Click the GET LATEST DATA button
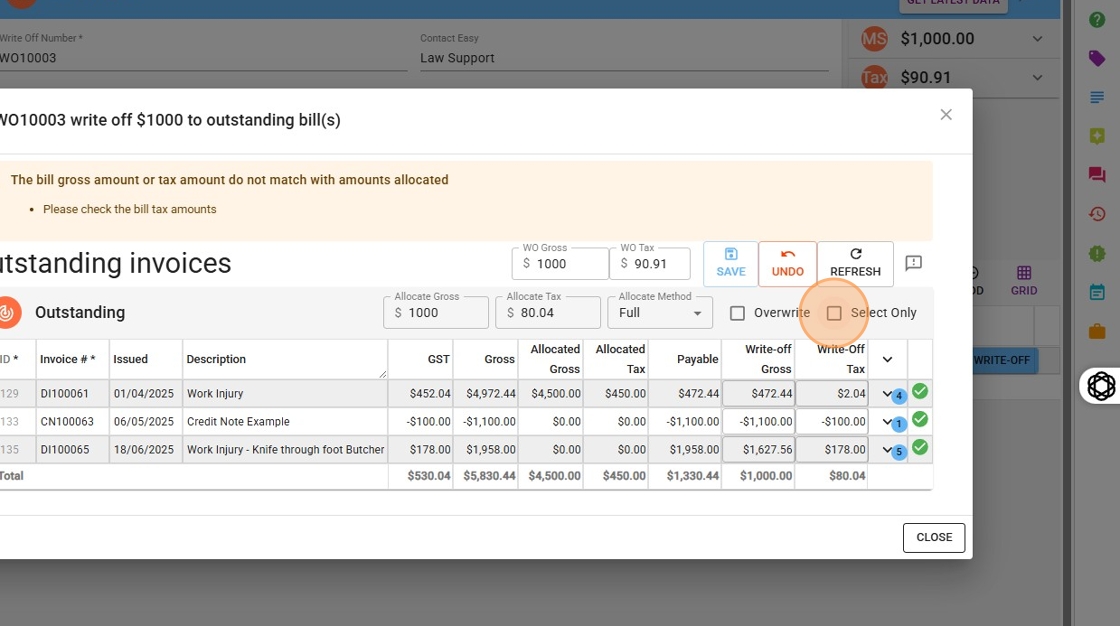This screenshot has width=1120, height=626. [x=953, y=4]
